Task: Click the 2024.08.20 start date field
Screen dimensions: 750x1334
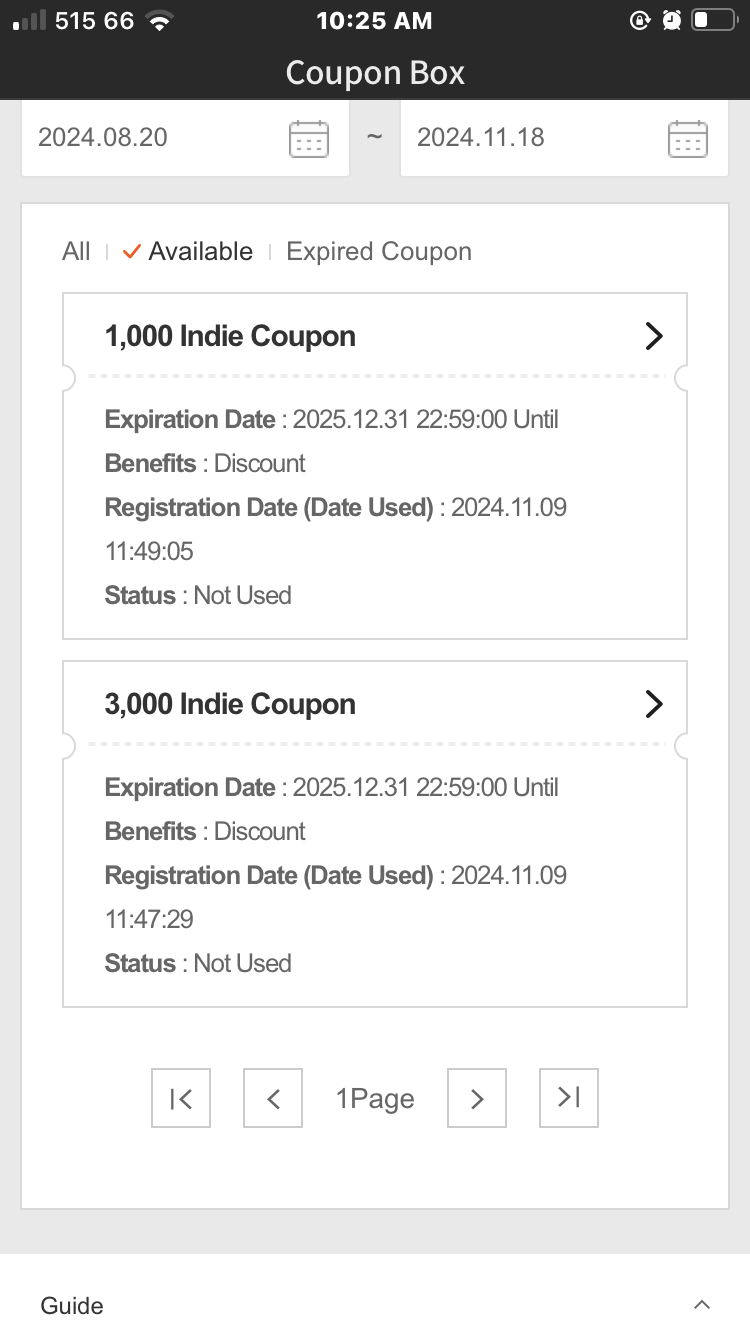Action: [185, 138]
